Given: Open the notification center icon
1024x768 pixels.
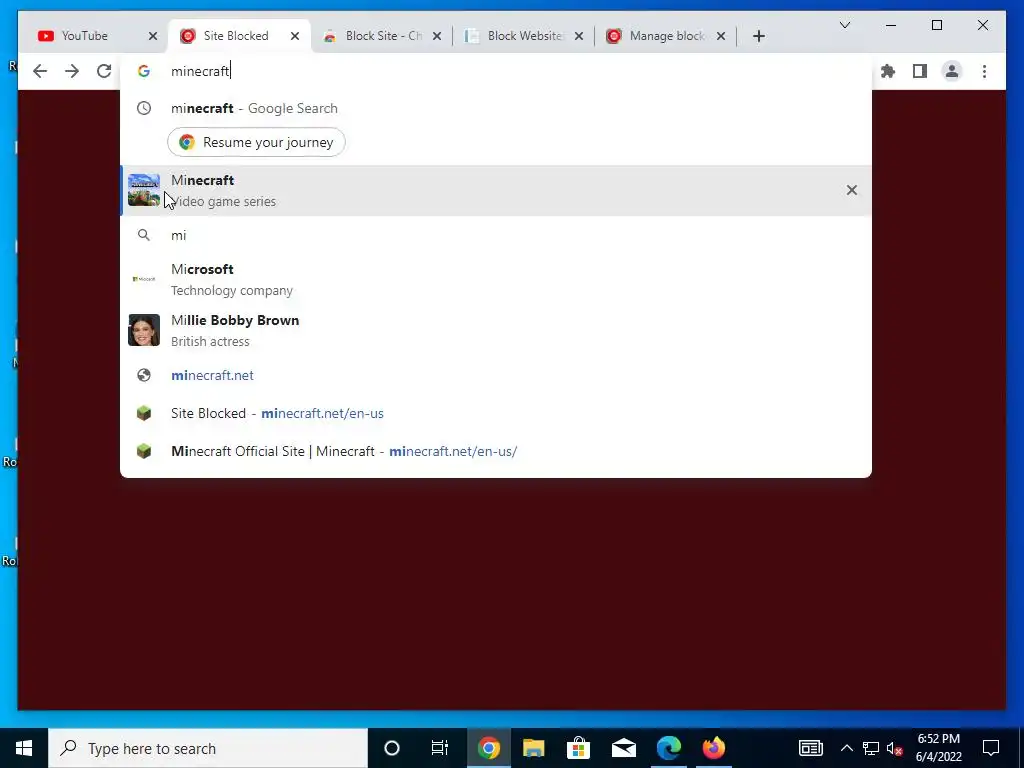Looking at the screenshot, I should (x=991, y=748).
